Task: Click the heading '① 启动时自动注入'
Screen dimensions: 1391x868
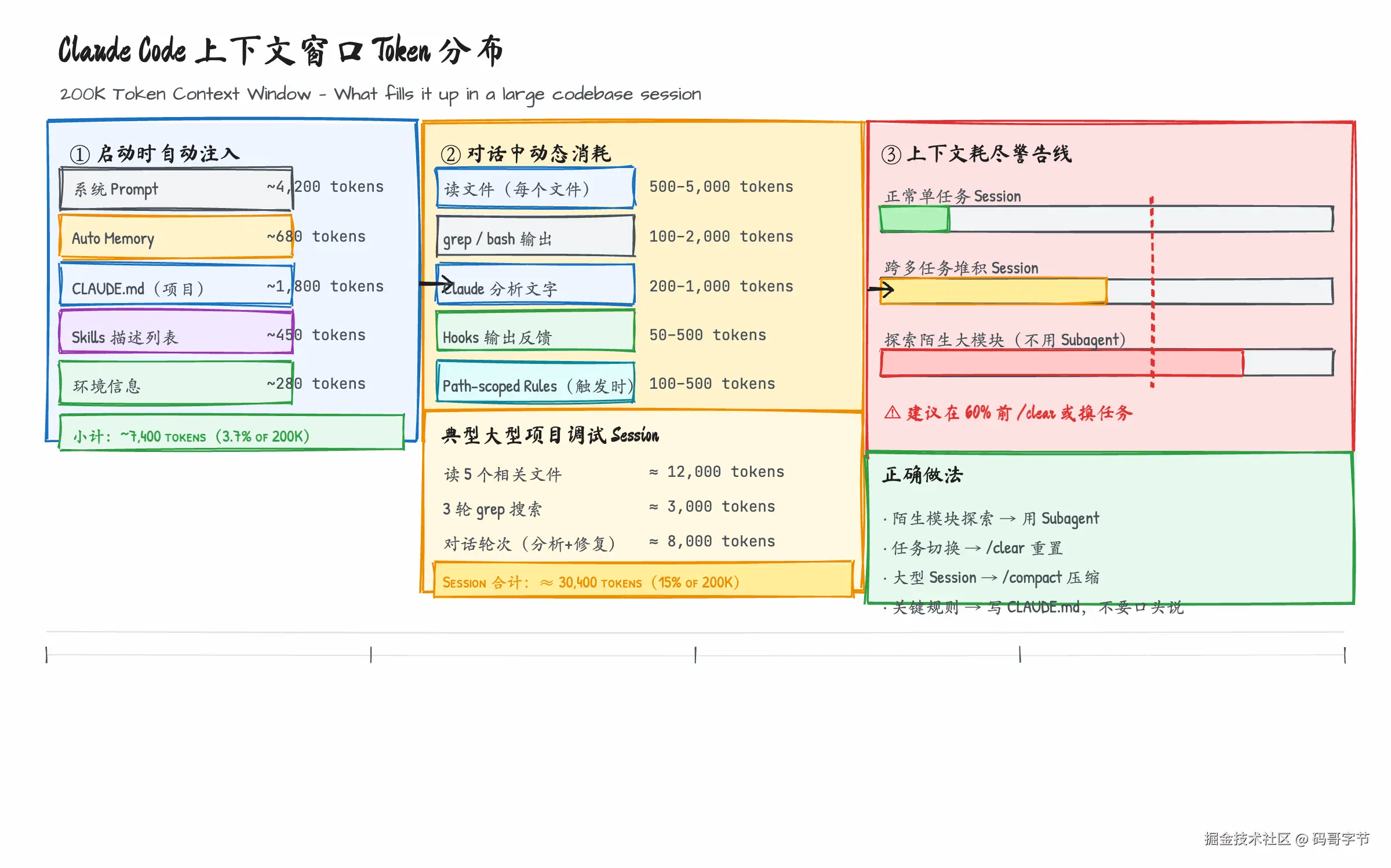Action: [155, 154]
